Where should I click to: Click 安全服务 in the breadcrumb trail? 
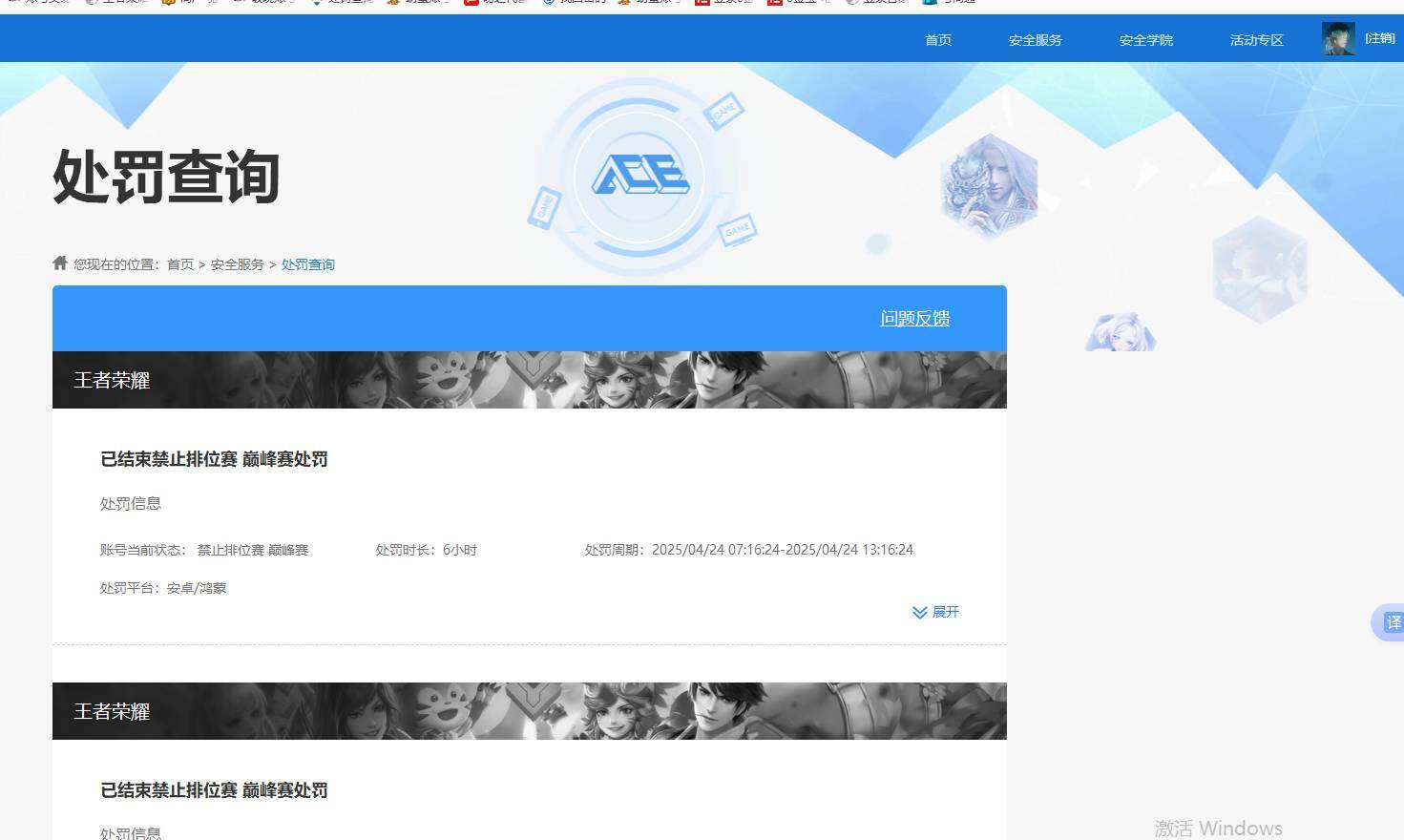pyautogui.click(x=237, y=264)
